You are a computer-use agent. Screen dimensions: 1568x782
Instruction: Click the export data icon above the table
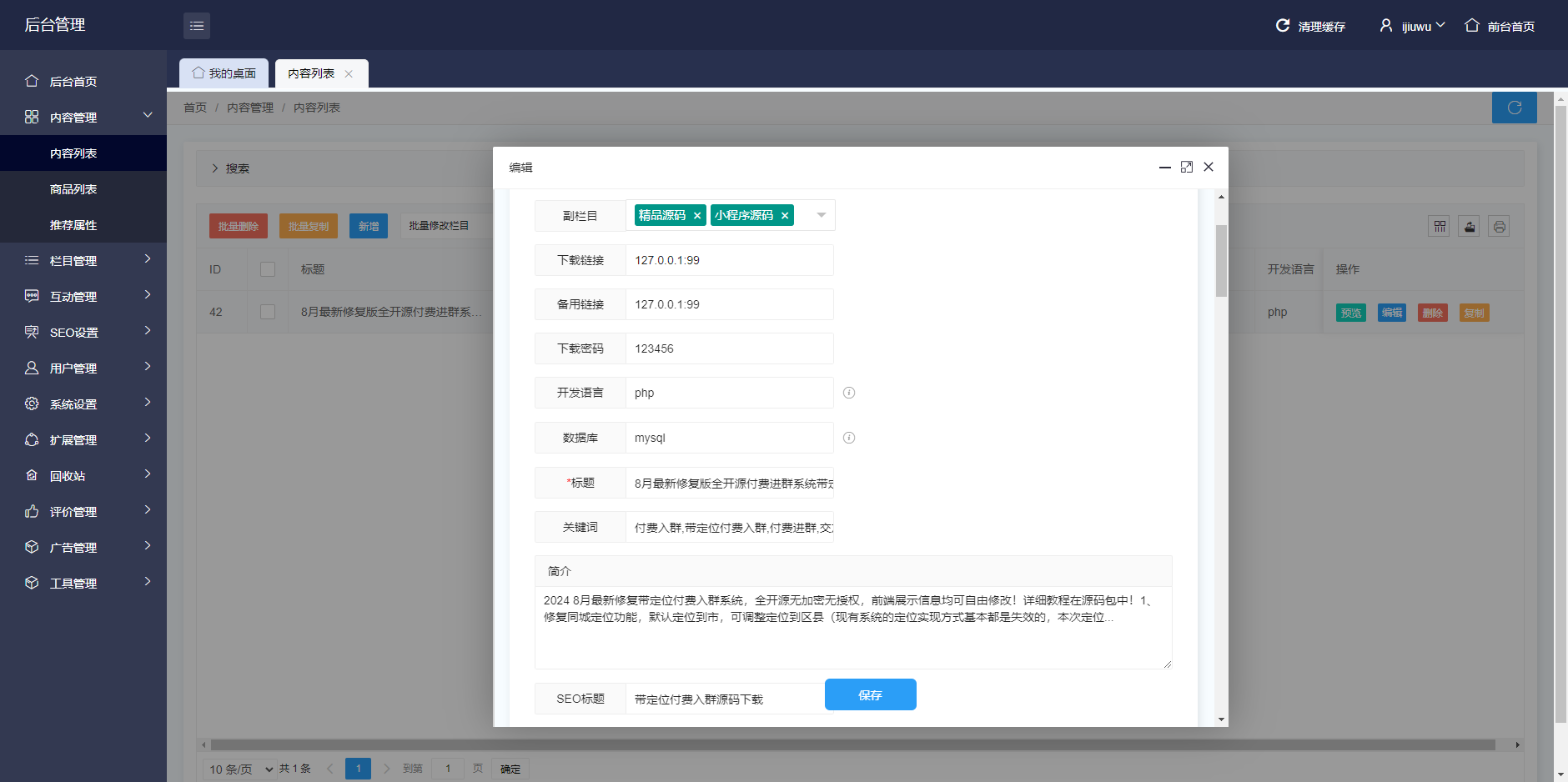[x=1469, y=226]
